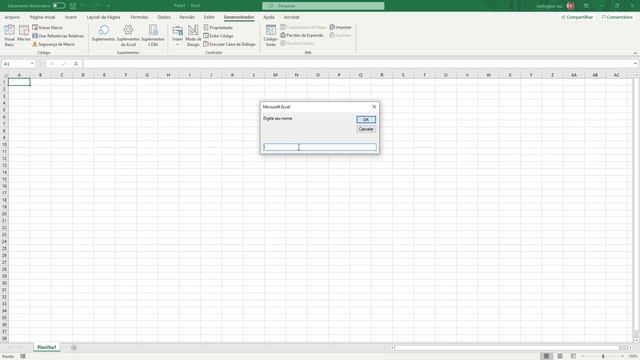
Task: Click the horizontal scrollbar
Action: (507, 348)
